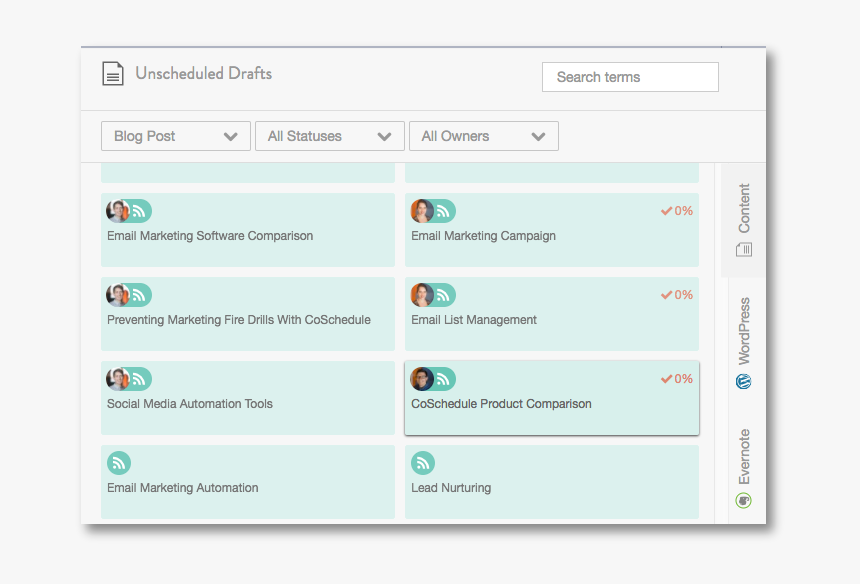Click owner avatar on Email Marketing Campaign card
The height and width of the screenshot is (584, 860).
coord(422,211)
